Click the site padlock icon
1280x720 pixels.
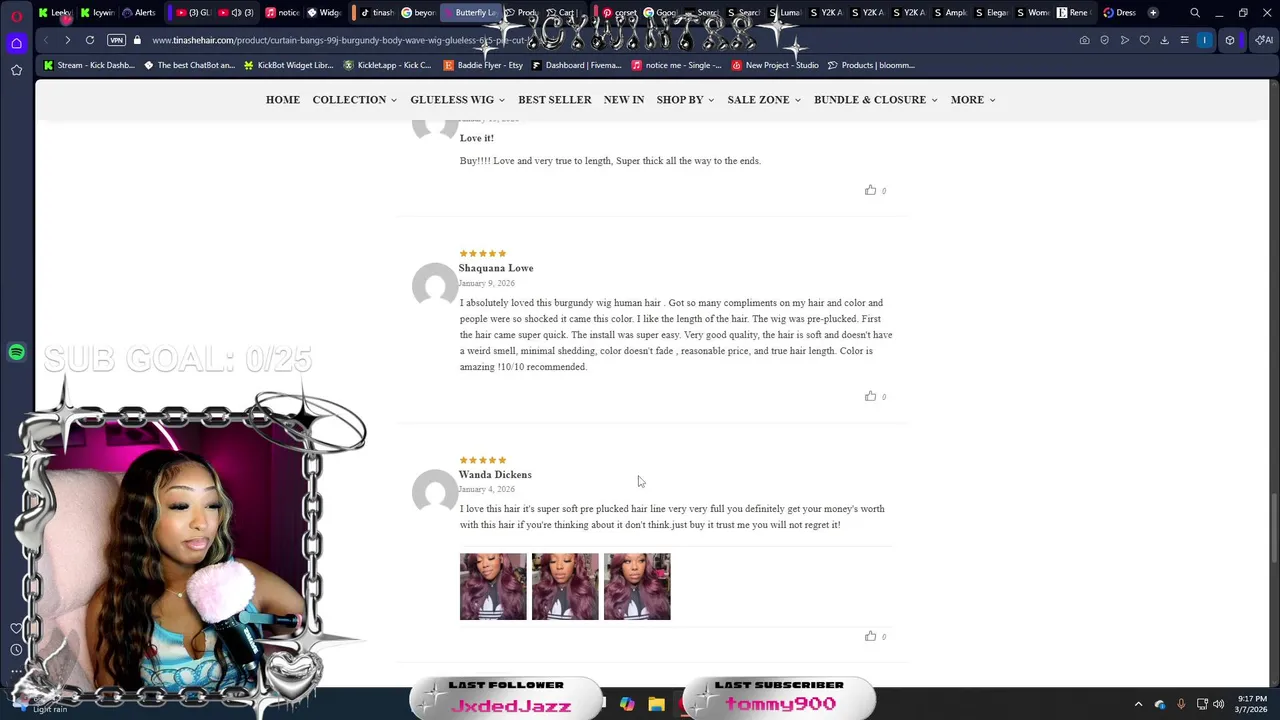click(137, 40)
